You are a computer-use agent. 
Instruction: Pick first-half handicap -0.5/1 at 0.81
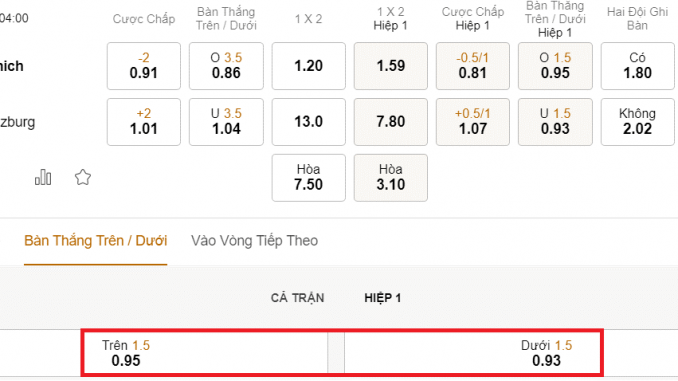(x=473, y=66)
